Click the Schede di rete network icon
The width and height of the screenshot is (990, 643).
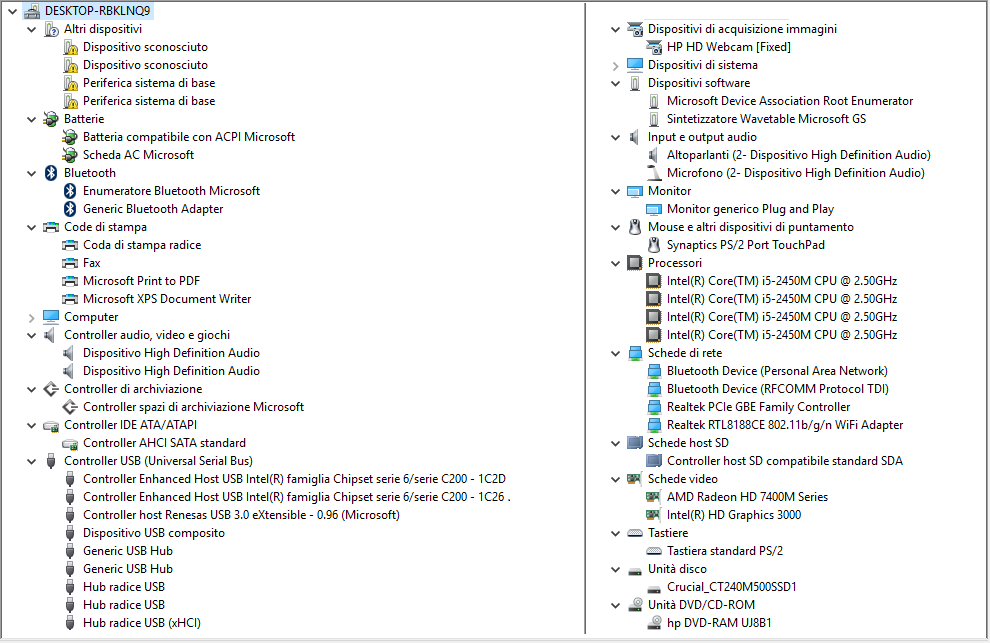(x=635, y=353)
